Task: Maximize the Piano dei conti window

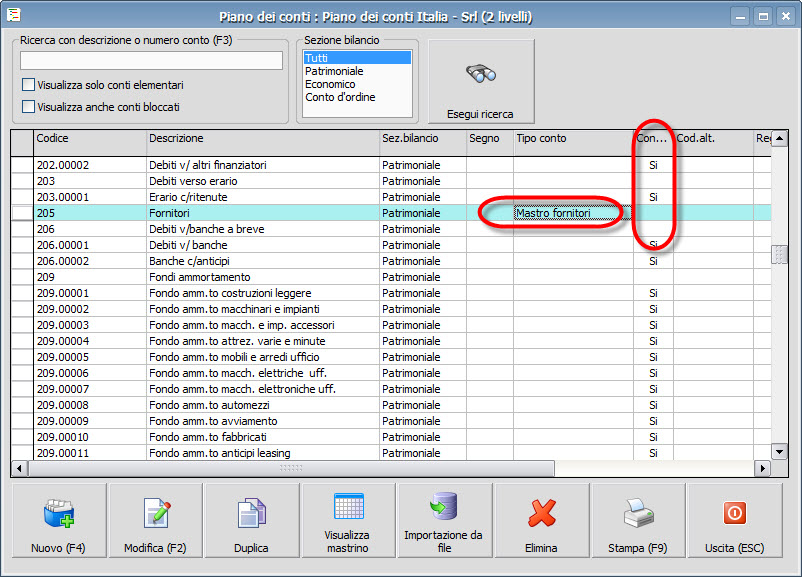Action: pos(763,16)
